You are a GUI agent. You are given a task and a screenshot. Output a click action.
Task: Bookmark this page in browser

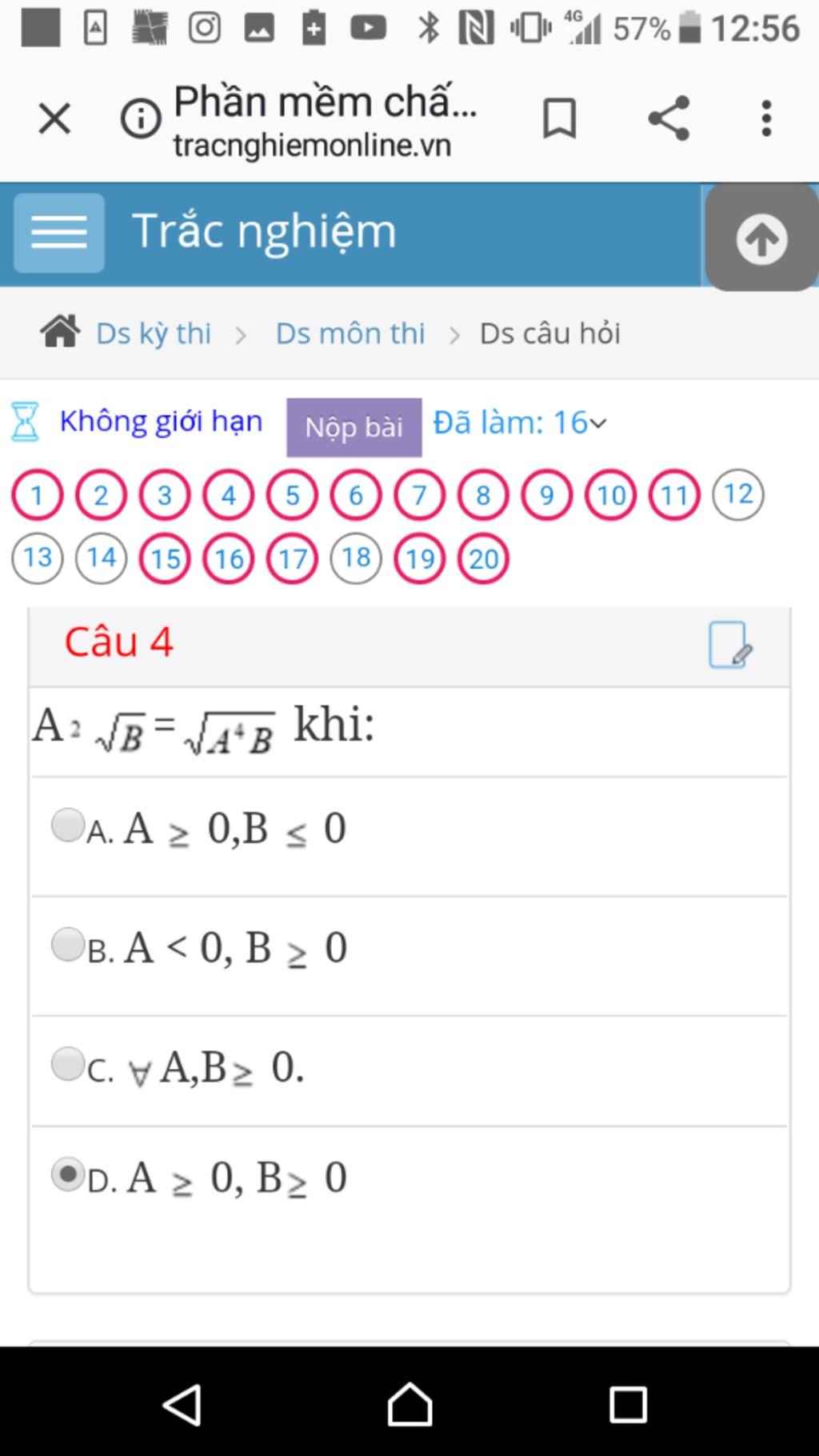(559, 118)
